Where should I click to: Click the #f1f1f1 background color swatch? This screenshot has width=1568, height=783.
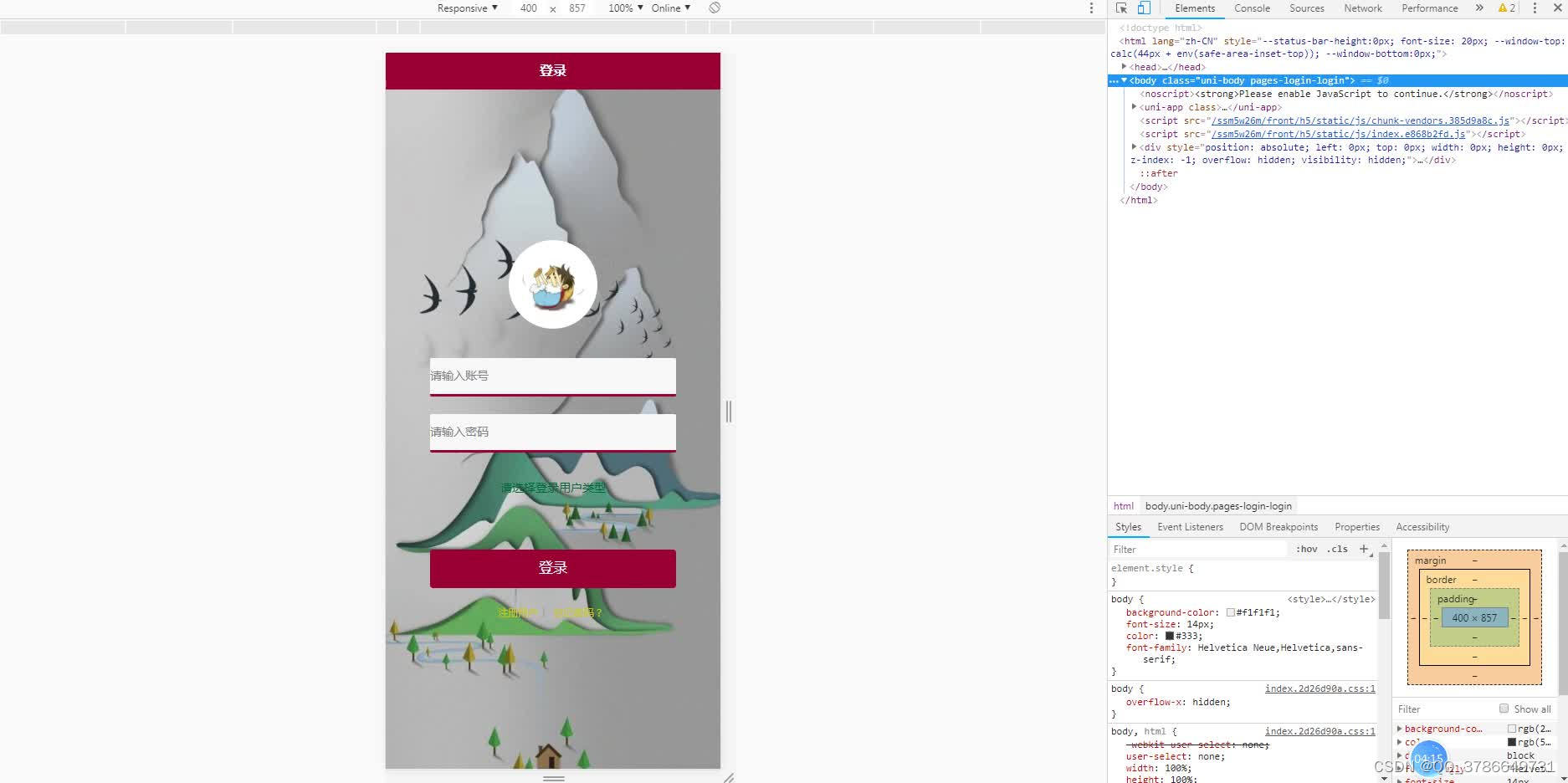pyautogui.click(x=1231, y=612)
